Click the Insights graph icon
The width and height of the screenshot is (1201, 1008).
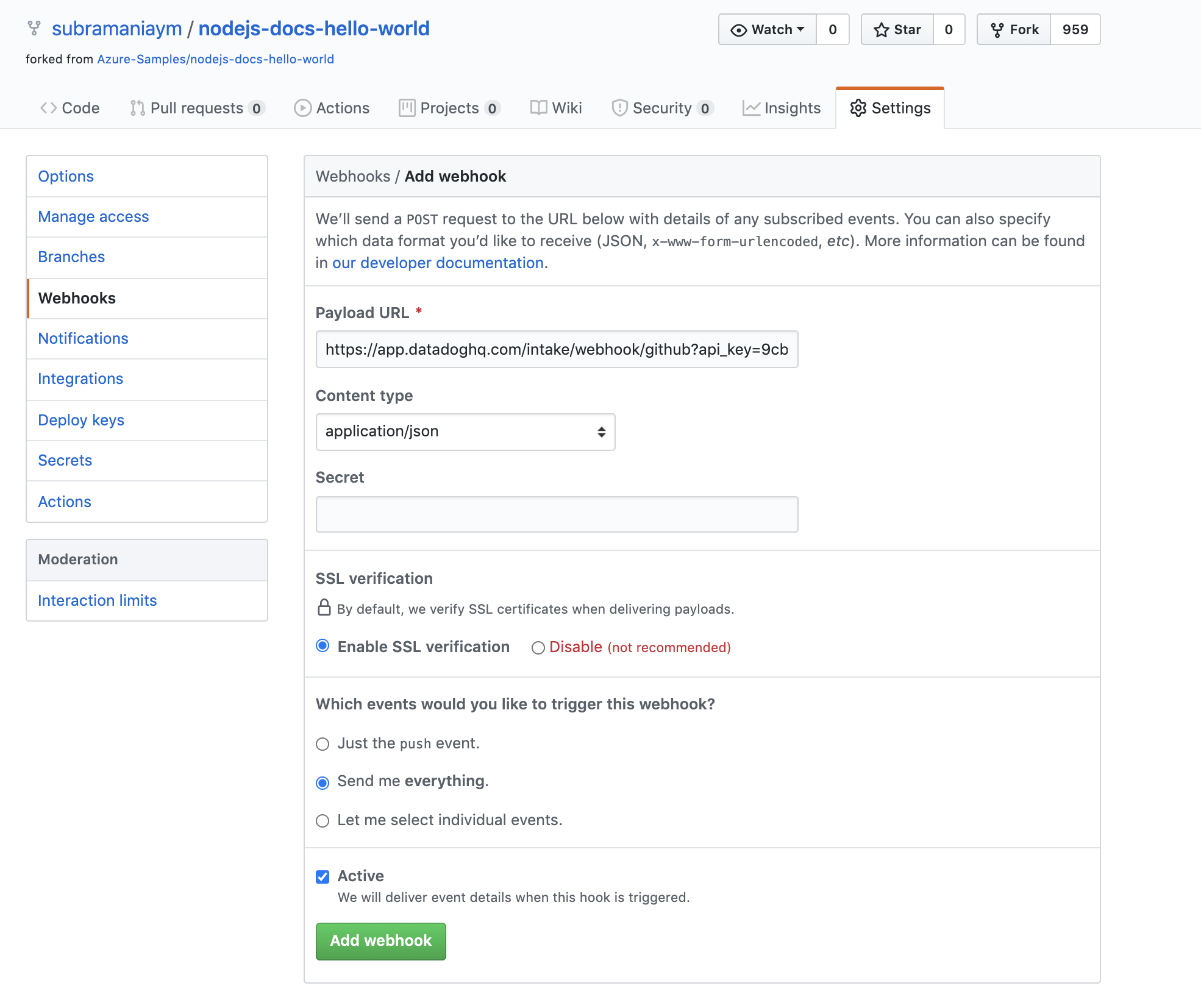751,108
